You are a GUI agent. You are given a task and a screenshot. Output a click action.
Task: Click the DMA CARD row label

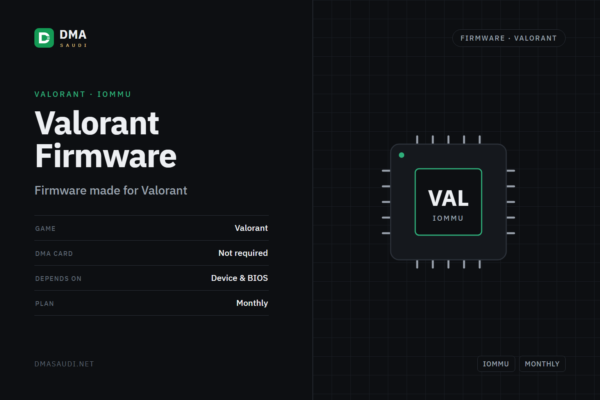54,253
